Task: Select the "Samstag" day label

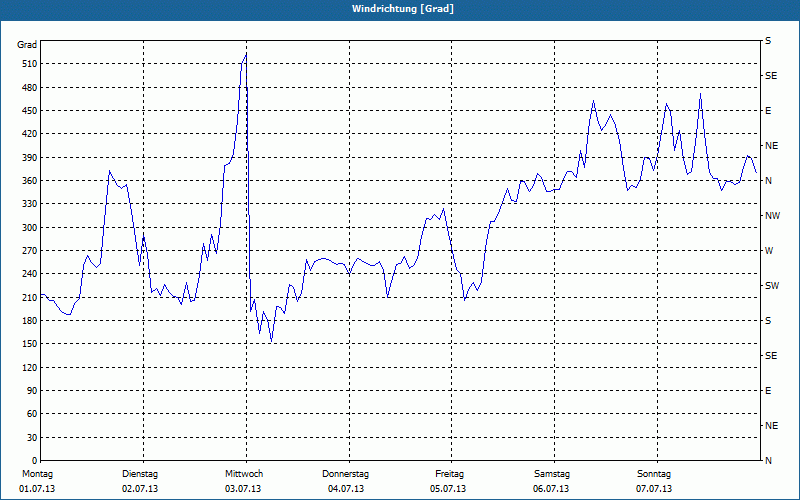Action: coord(552,474)
